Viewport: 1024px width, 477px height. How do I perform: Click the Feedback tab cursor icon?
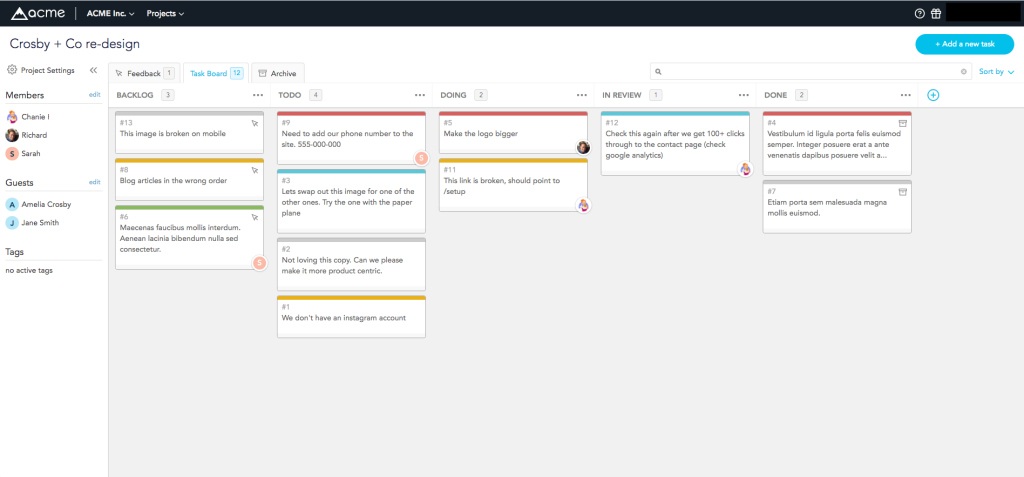coord(119,73)
